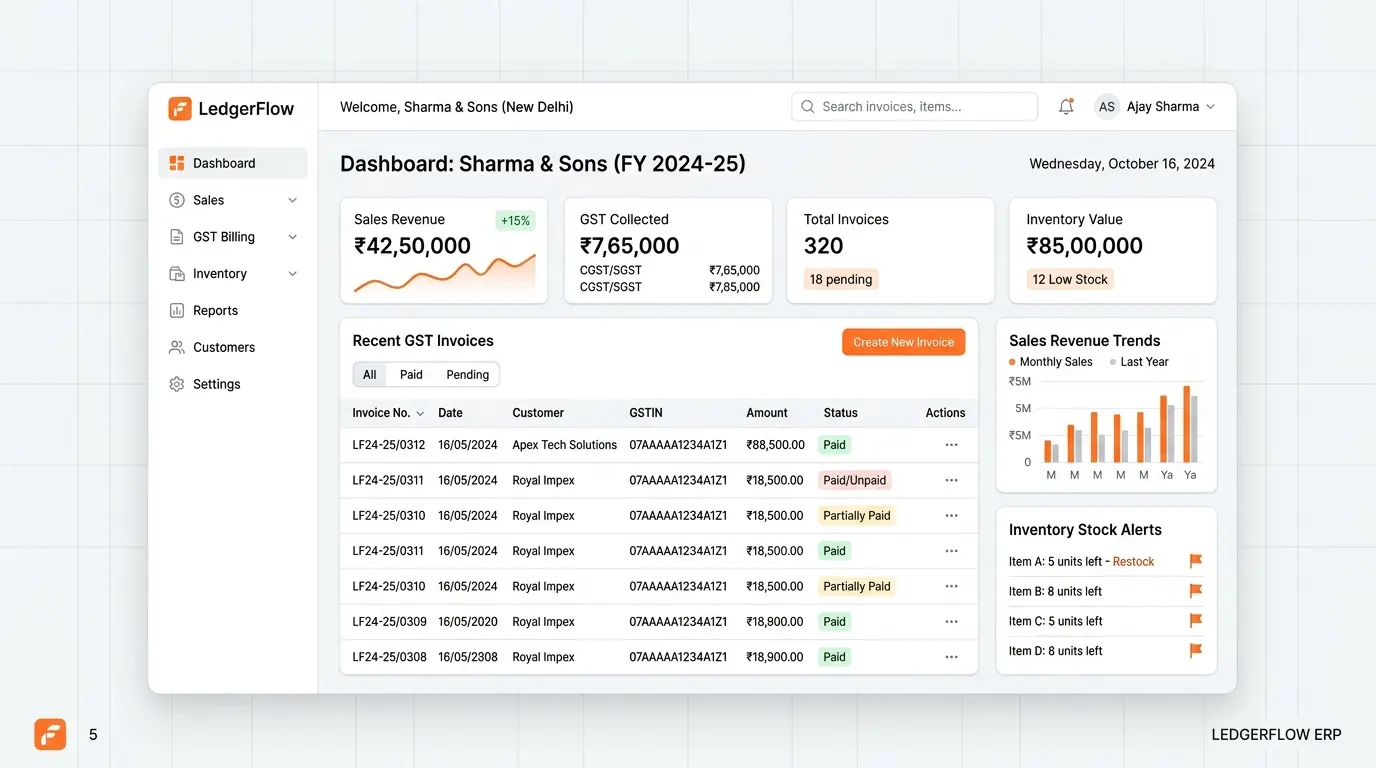This screenshot has width=1376, height=768.
Task: Click the orange logo beside slide number 5
Action: click(50, 734)
